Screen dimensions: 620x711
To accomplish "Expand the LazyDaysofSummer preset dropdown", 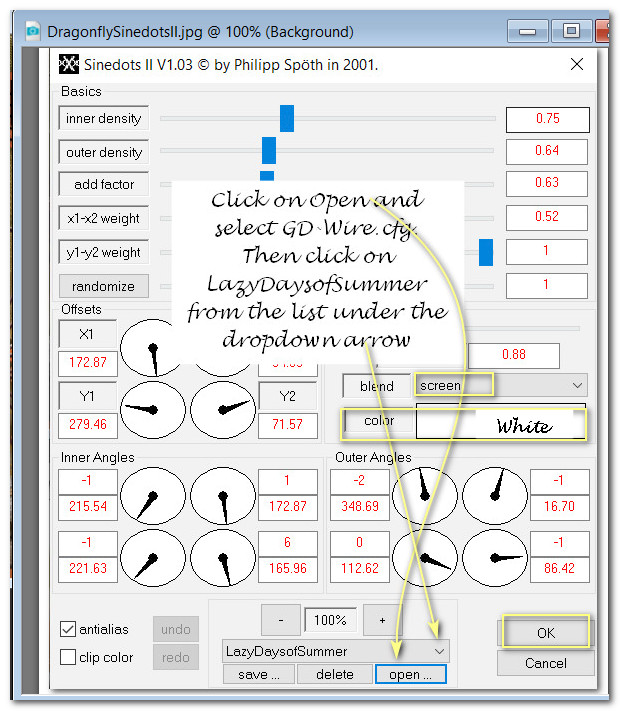I will tap(438, 651).
